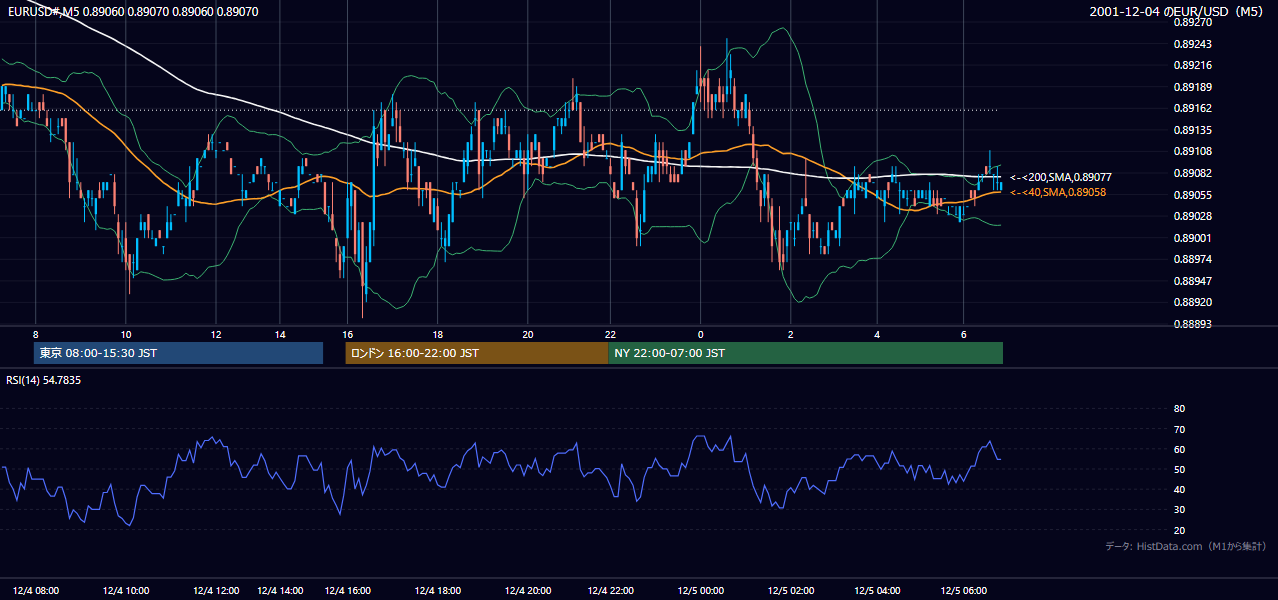This screenshot has height=600, width=1278.
Task: Click the 12/5 06:00 bottom time label
Action: 963,590
